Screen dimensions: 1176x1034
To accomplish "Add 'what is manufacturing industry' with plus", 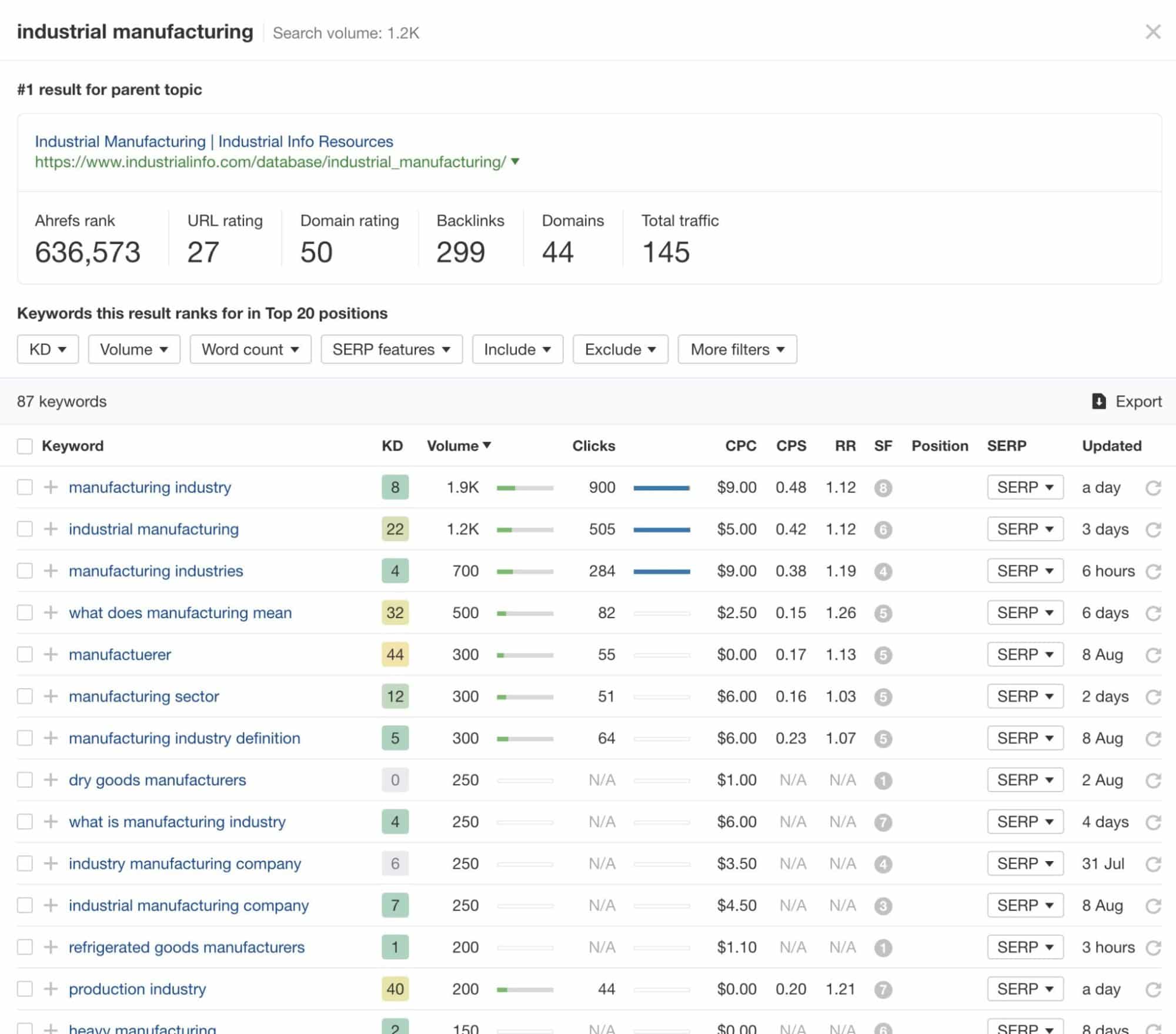I will click(51, 821).
